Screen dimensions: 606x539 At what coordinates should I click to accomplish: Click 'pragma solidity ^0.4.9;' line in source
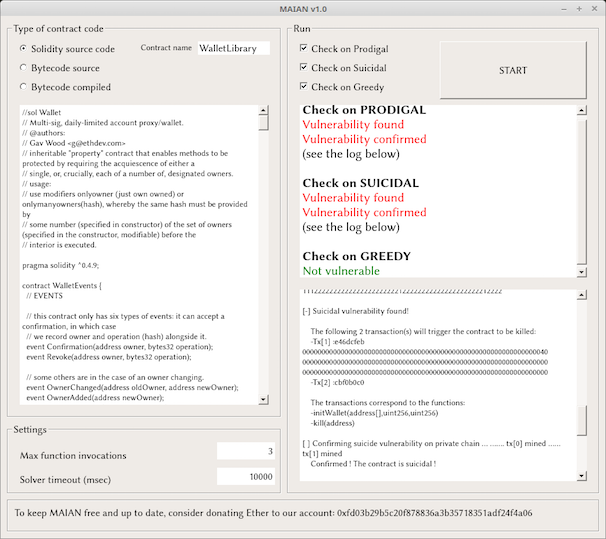(60, 265)
